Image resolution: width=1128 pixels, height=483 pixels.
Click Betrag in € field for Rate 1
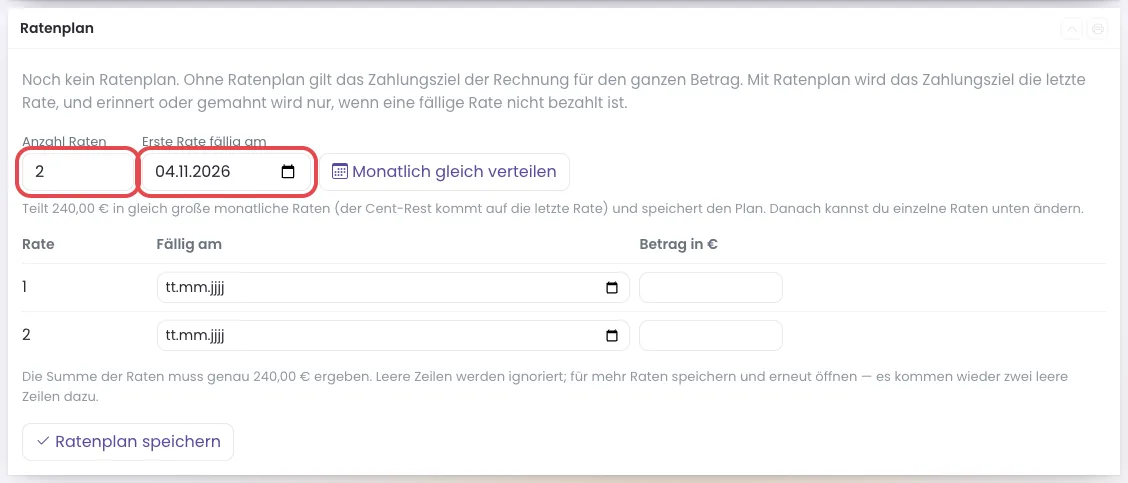711,288
